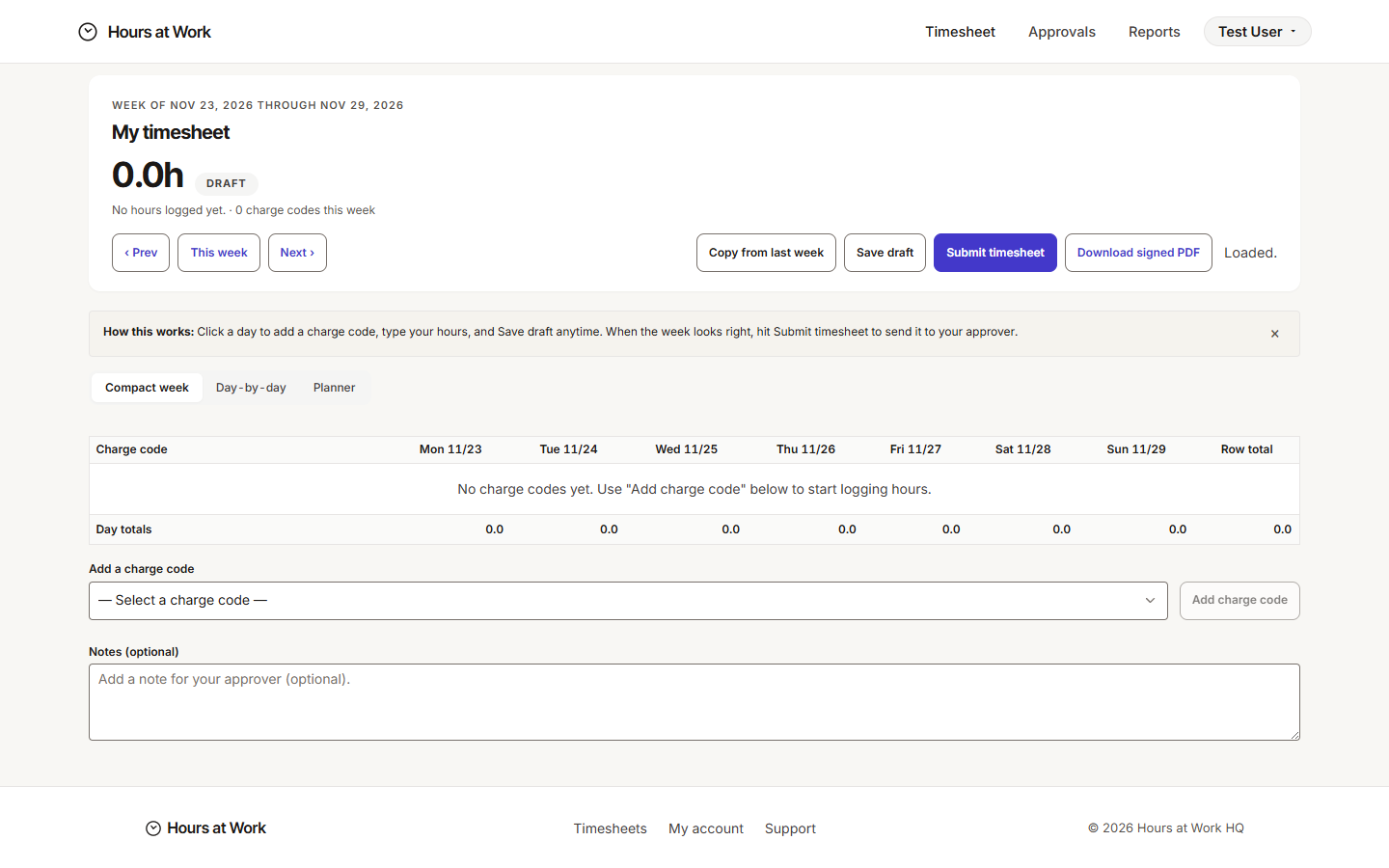Click Download signed PDF

(x=1138, y=253)
